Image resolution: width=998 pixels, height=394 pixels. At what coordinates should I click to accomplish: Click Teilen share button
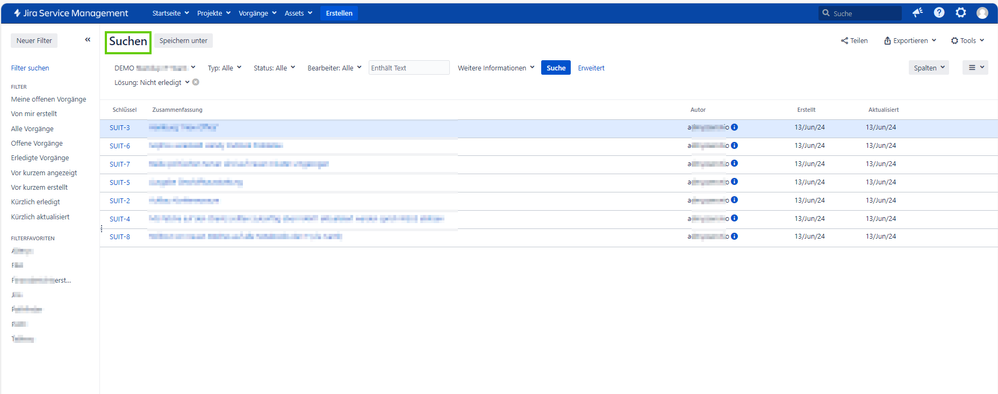pos(854,41)
